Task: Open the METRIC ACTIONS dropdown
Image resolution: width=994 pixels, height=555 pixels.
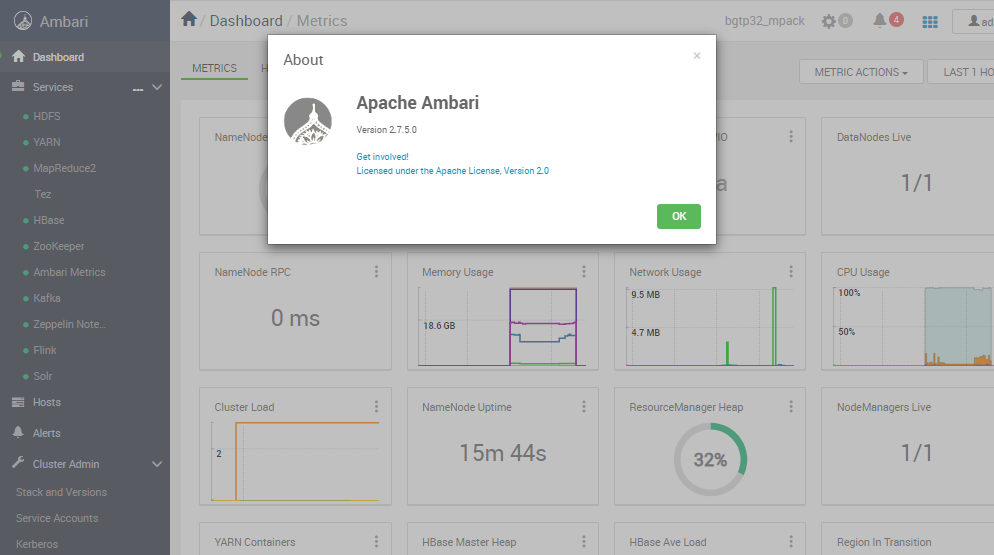Action: 861,72
